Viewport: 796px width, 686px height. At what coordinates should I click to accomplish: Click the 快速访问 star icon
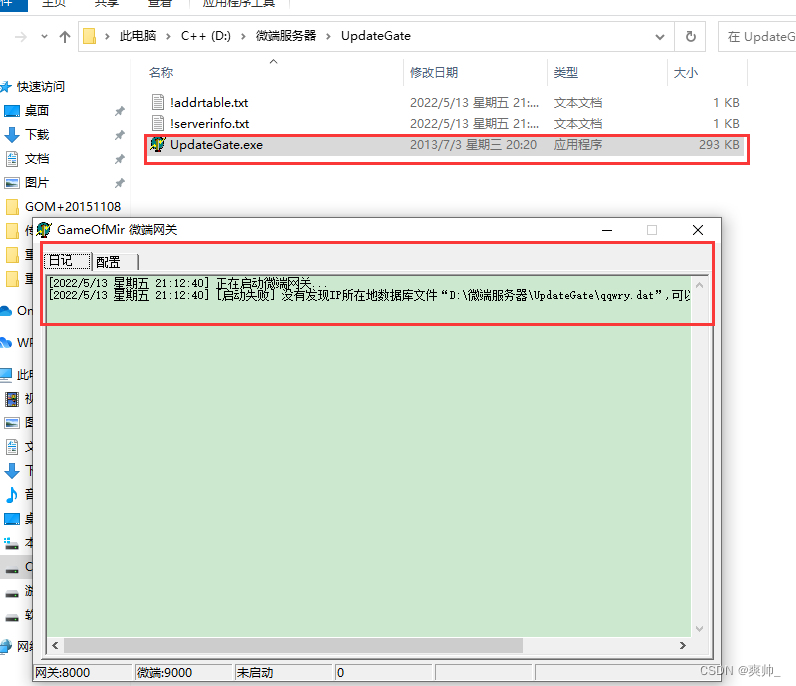(x=6, y=86)
